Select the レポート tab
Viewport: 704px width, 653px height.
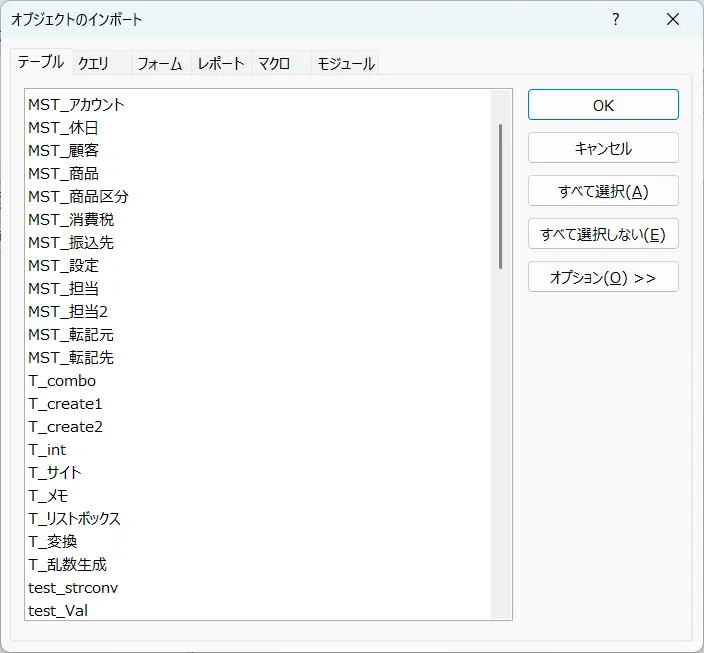click(x=221, y=63)
